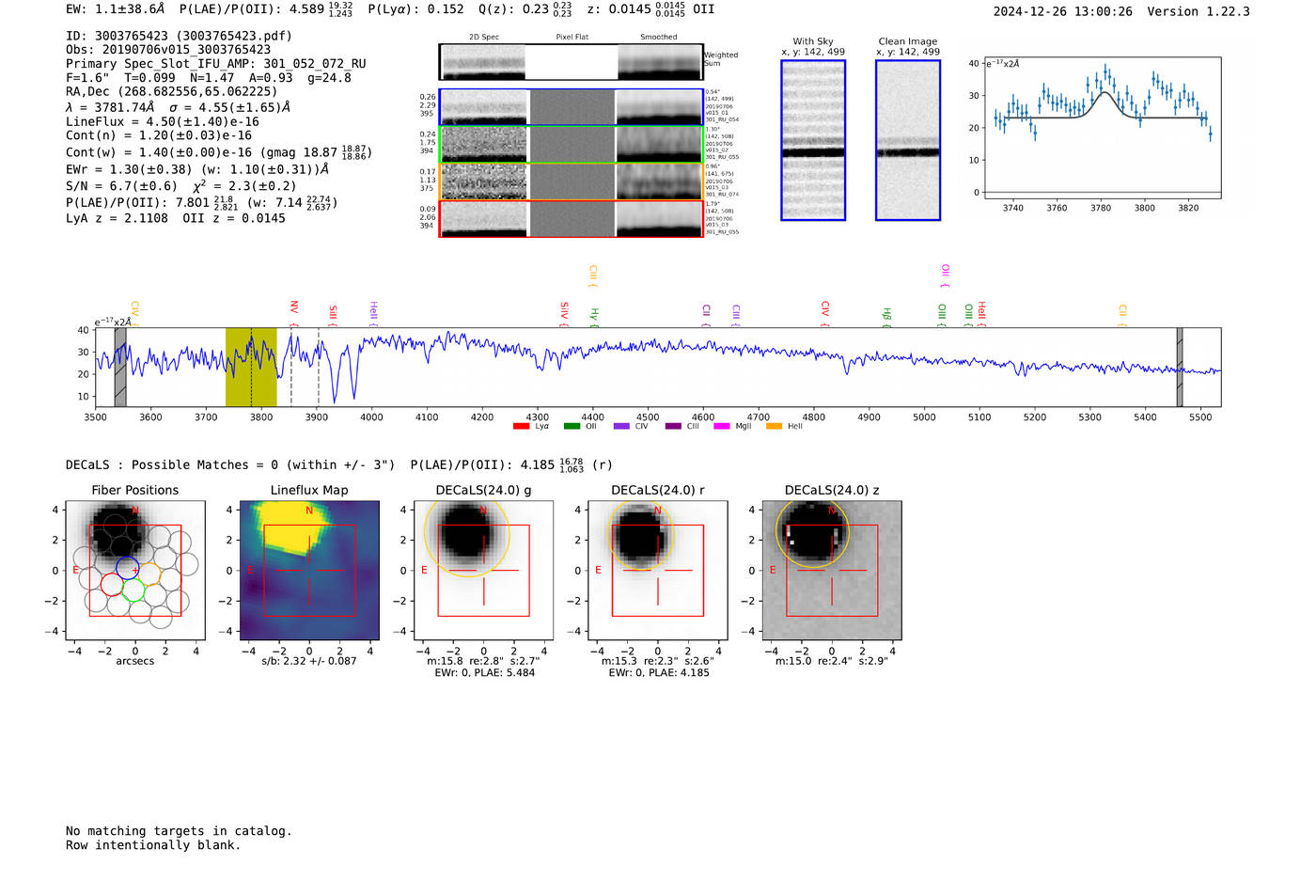Click the Q(z): 0.23 header value
This screenshot has width=1316, height=896.
pyautogui.click(x=526, y=8)
